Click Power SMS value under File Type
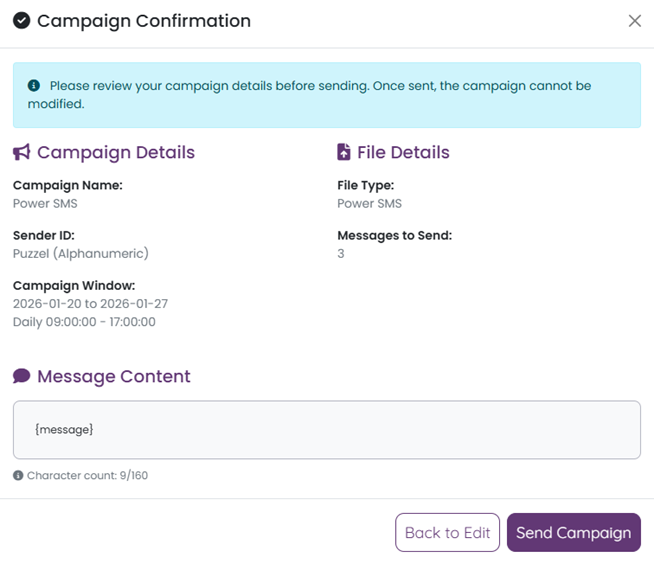Viewport: 654px width, 564px height. (370, 204)
